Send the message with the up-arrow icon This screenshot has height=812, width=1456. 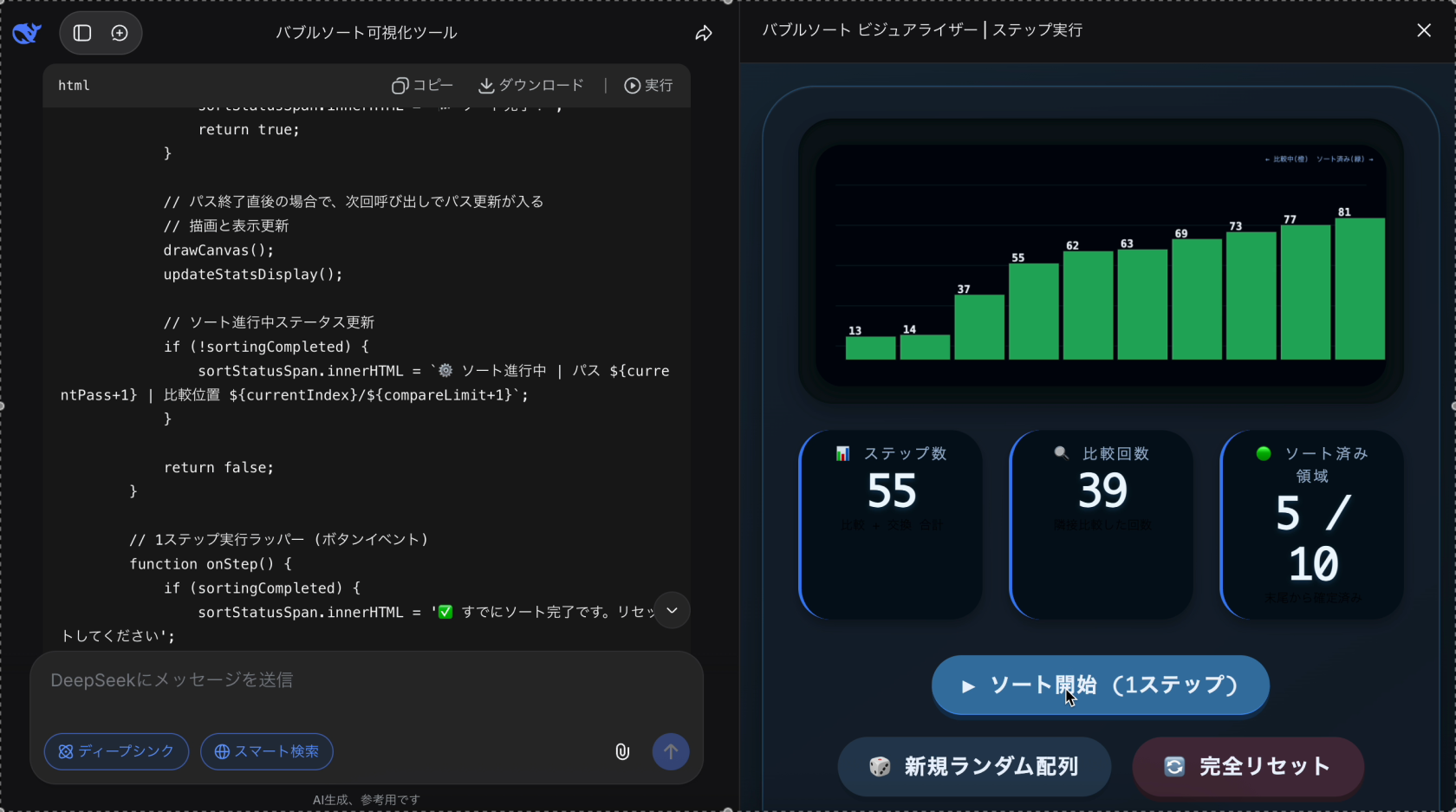point(671,751)
